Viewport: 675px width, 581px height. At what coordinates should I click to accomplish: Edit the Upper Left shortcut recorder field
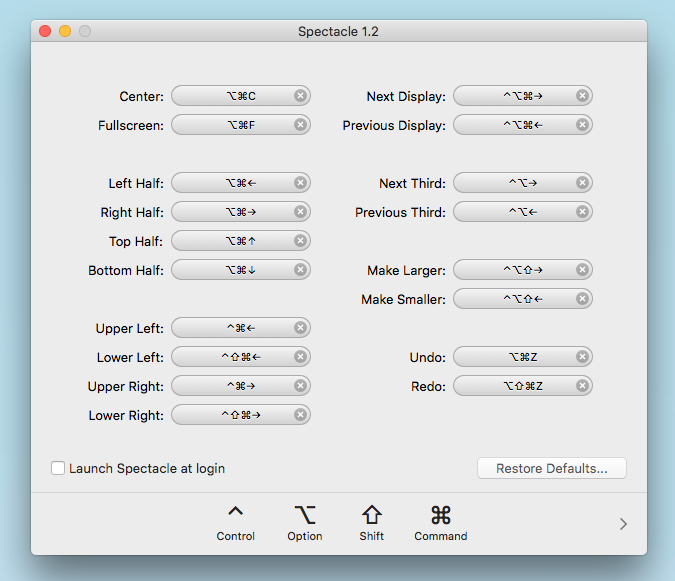pos(241,328)
